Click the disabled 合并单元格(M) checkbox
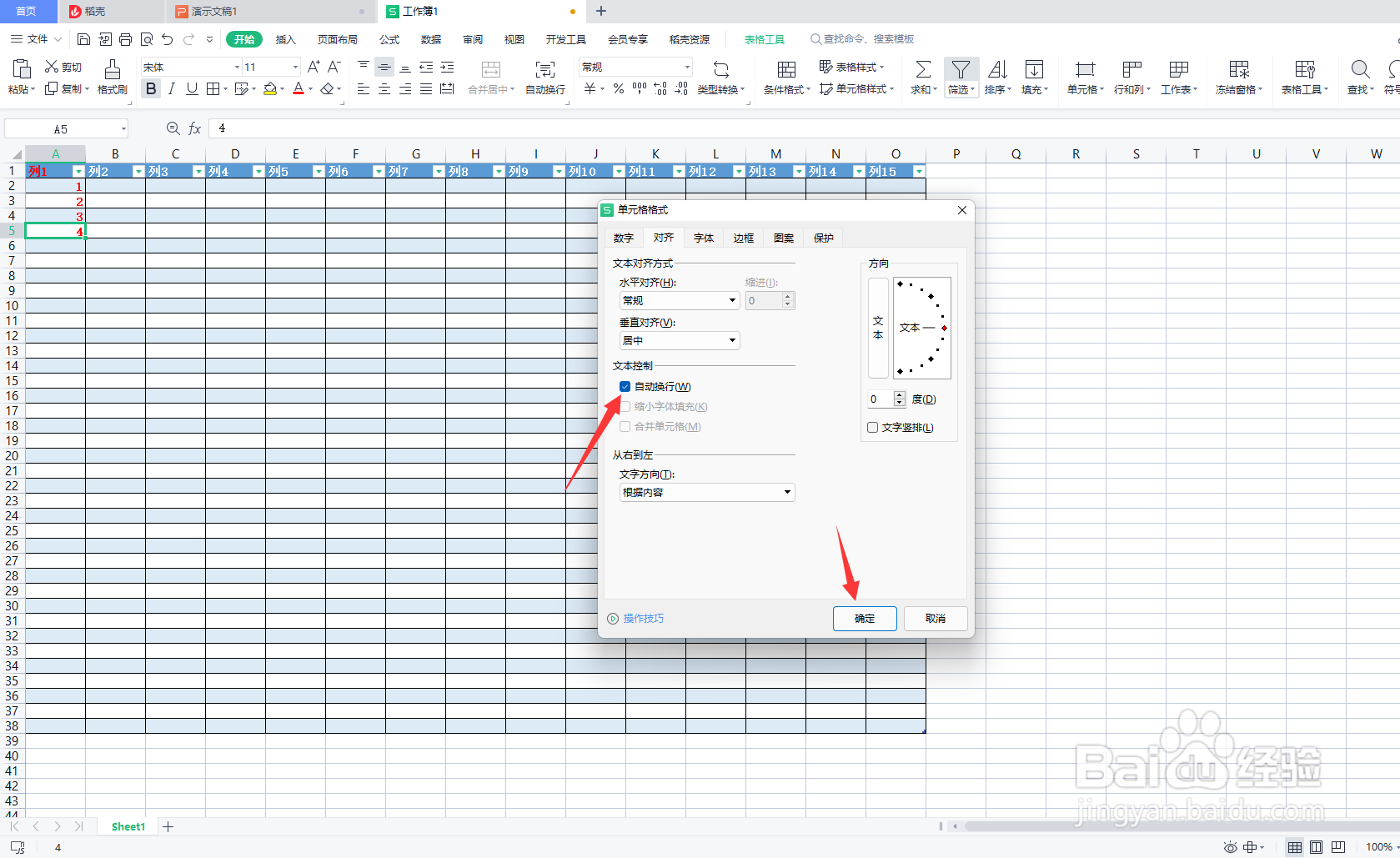 (625, 427)
